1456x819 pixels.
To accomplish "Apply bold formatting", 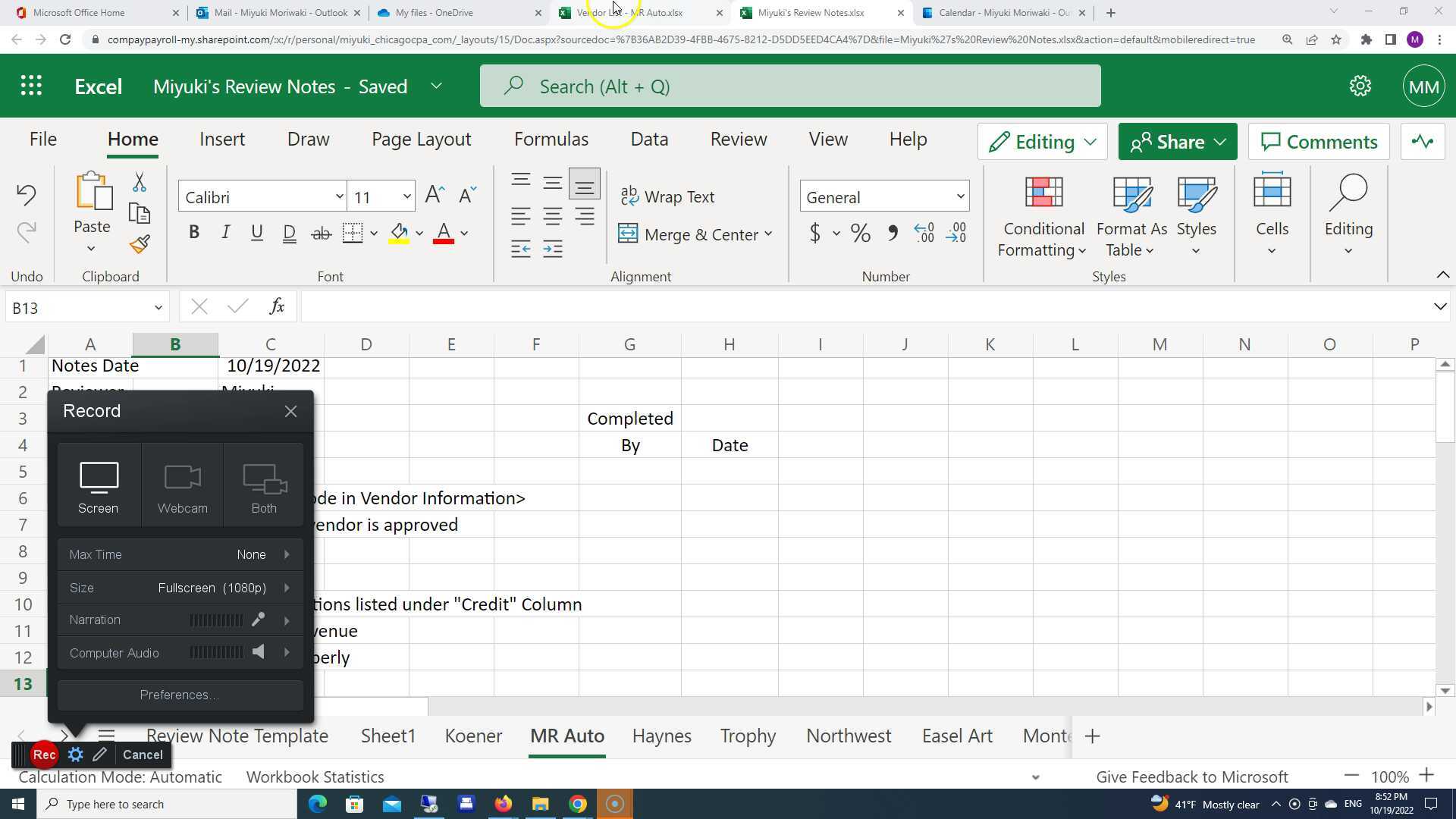I will point(193,233).
